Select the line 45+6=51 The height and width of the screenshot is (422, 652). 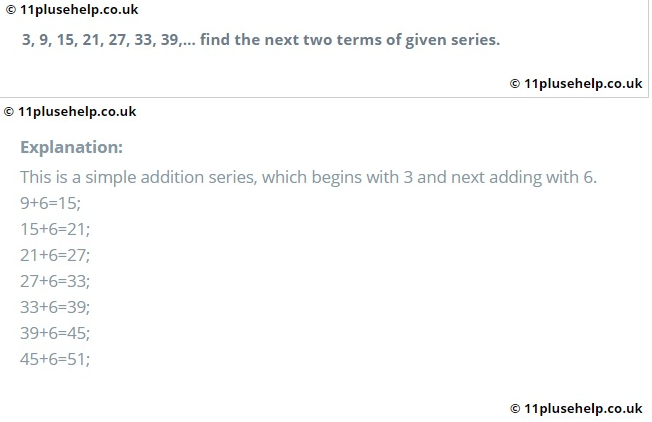point(55,359)
